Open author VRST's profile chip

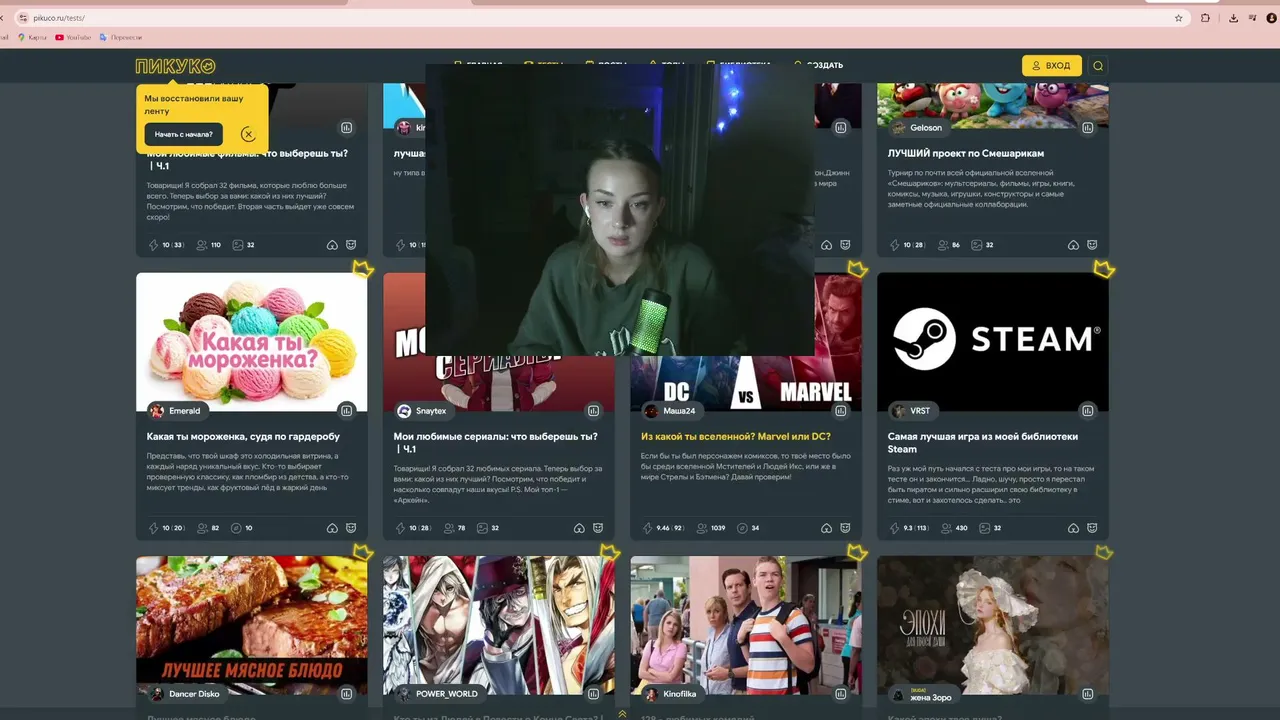[x=912, y=411]
